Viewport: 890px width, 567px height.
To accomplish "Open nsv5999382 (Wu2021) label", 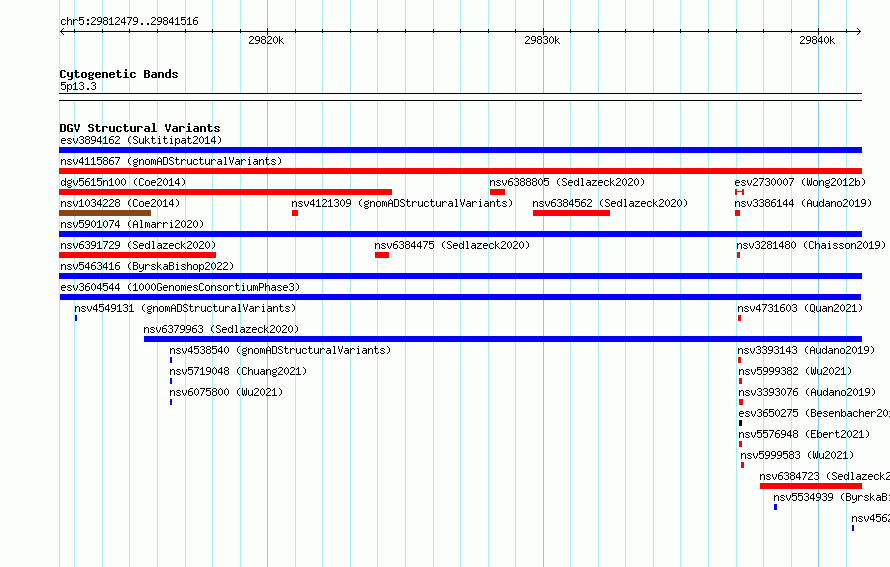I will coord(795,371).
